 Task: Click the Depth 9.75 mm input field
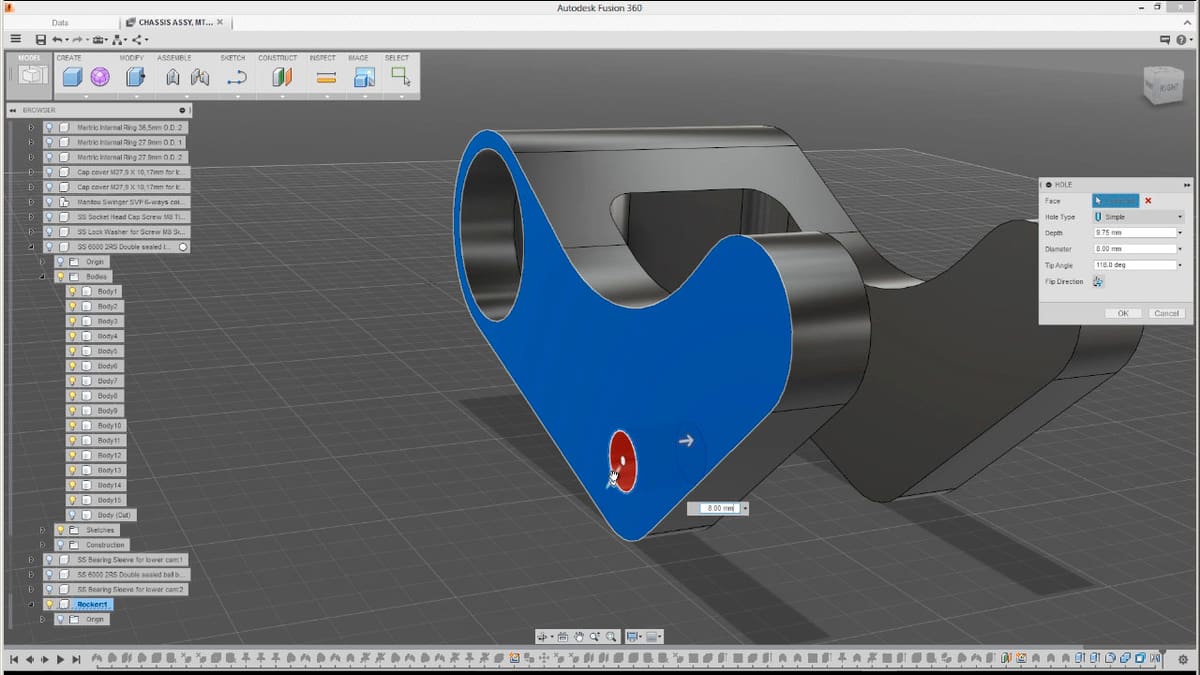(x=1135, y=233)
